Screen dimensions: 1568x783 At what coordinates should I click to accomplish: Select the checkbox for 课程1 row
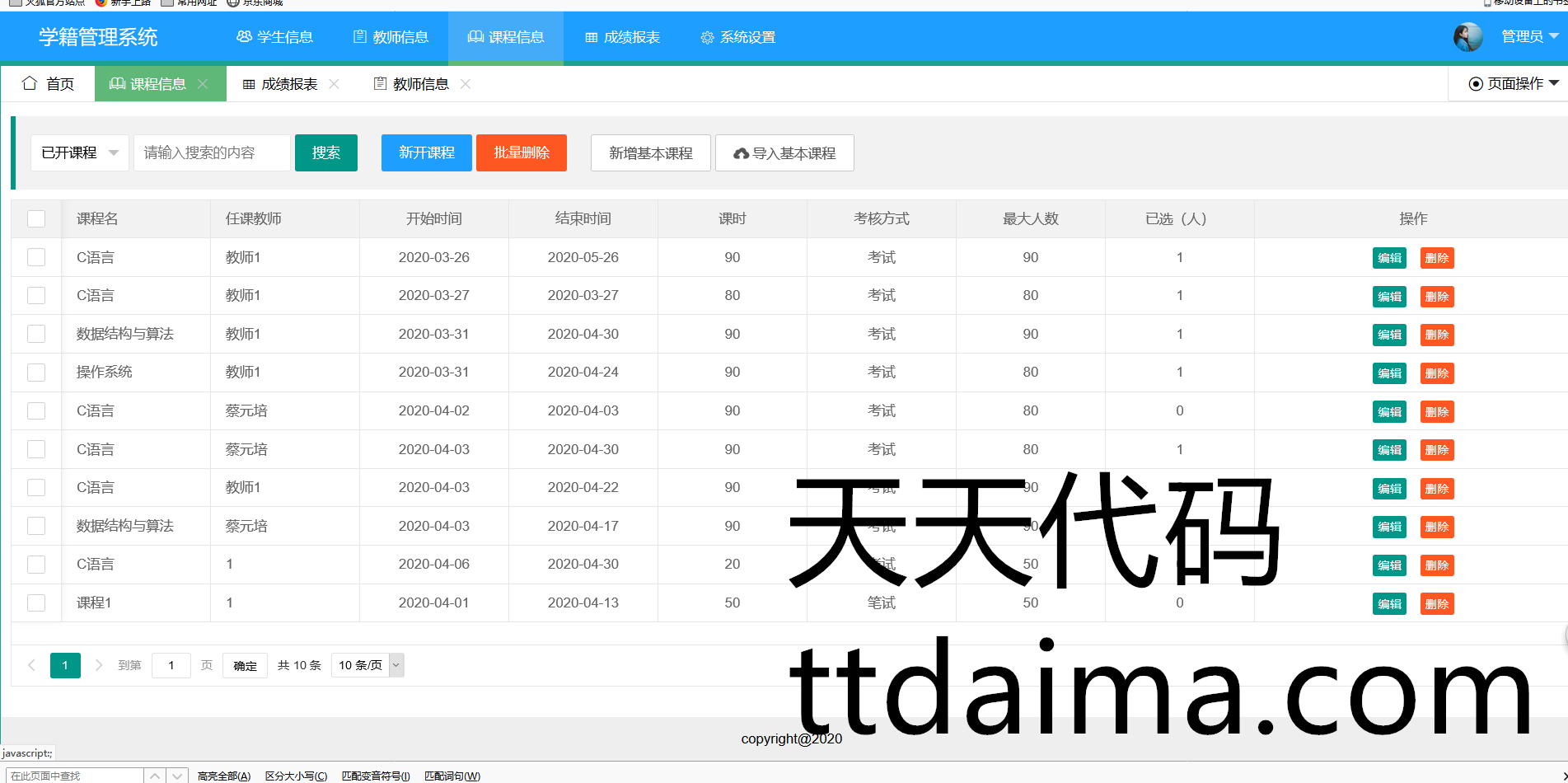pos(36,602)
